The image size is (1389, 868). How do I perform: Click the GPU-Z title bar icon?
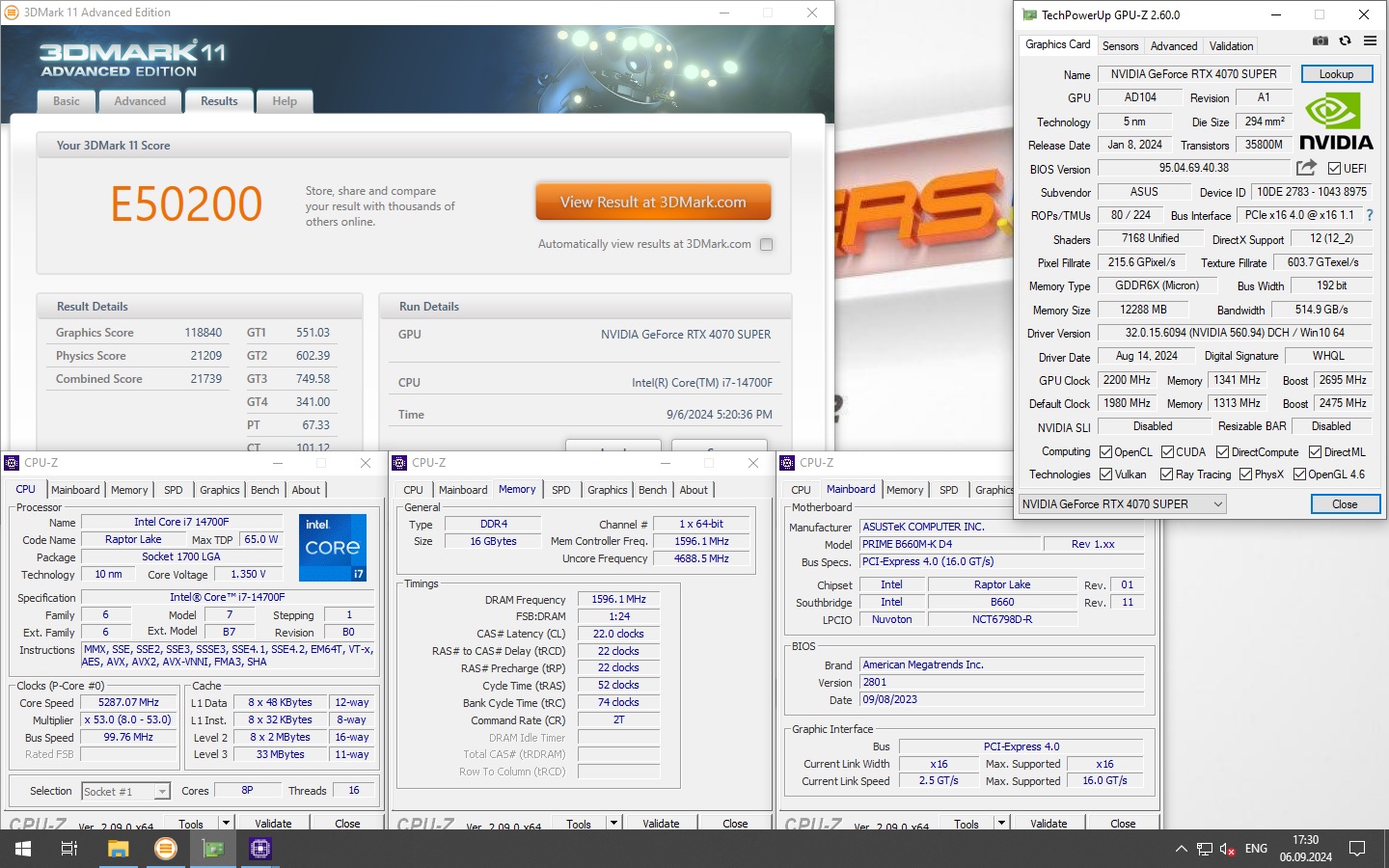1029,14
